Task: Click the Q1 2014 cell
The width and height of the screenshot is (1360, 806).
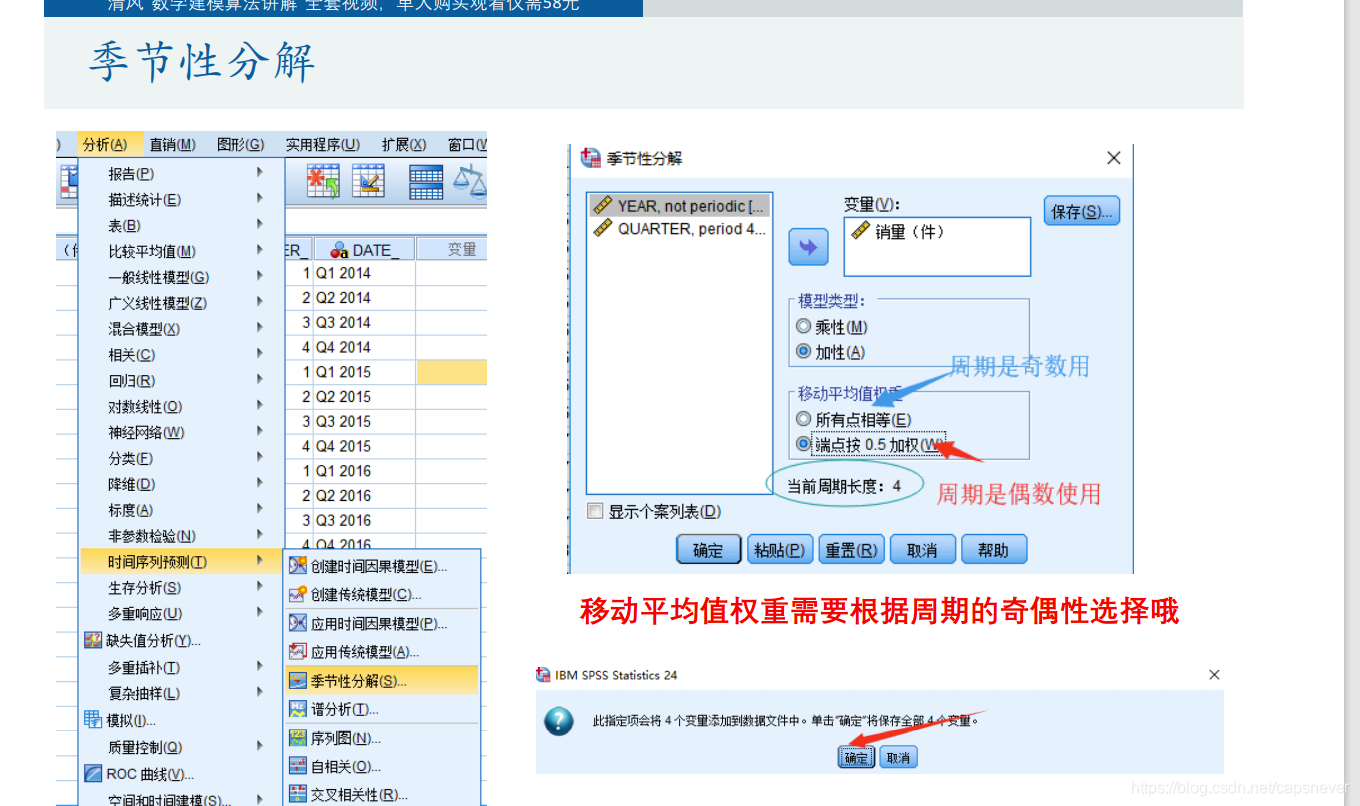Action: pyautogui.click(x=364, y=272)
